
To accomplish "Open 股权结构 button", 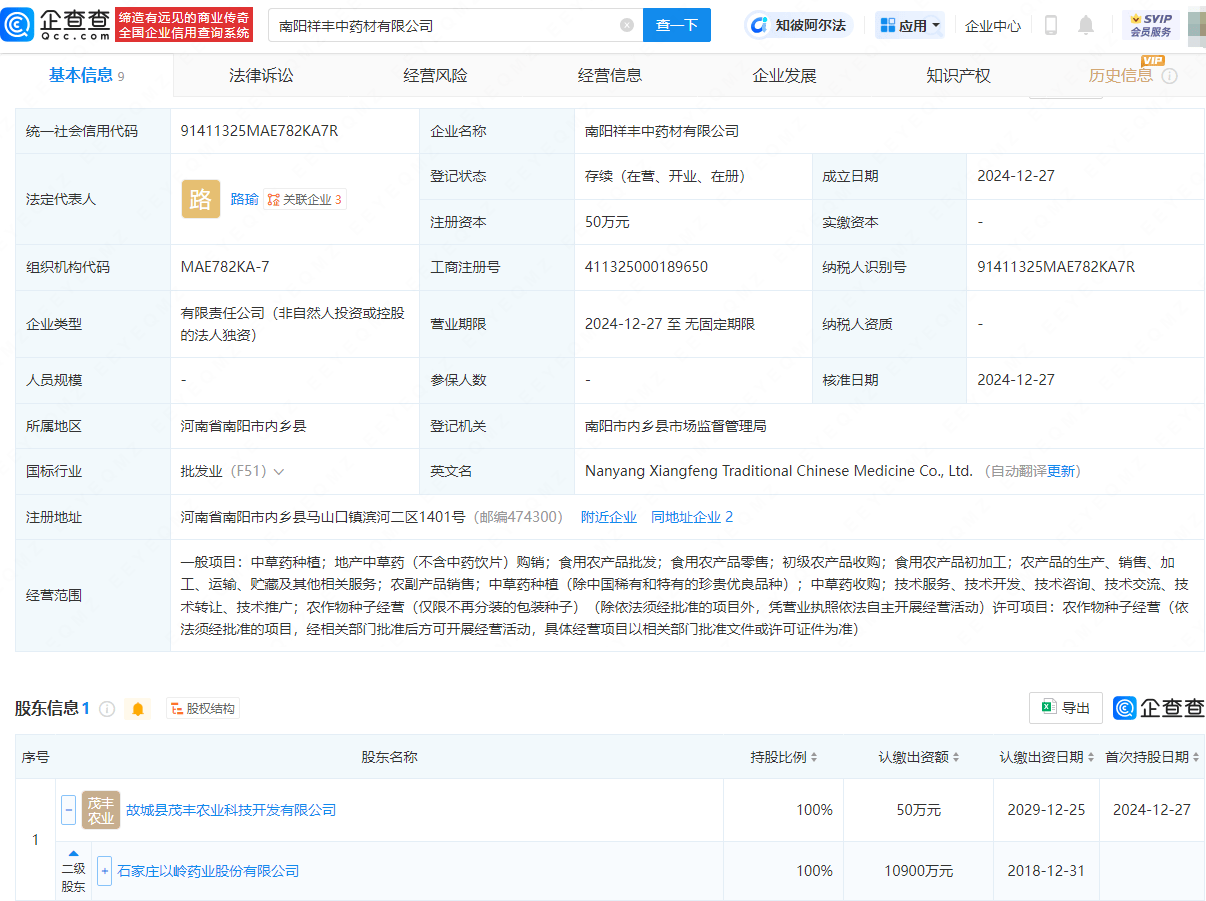I will (x=203, y=709).
